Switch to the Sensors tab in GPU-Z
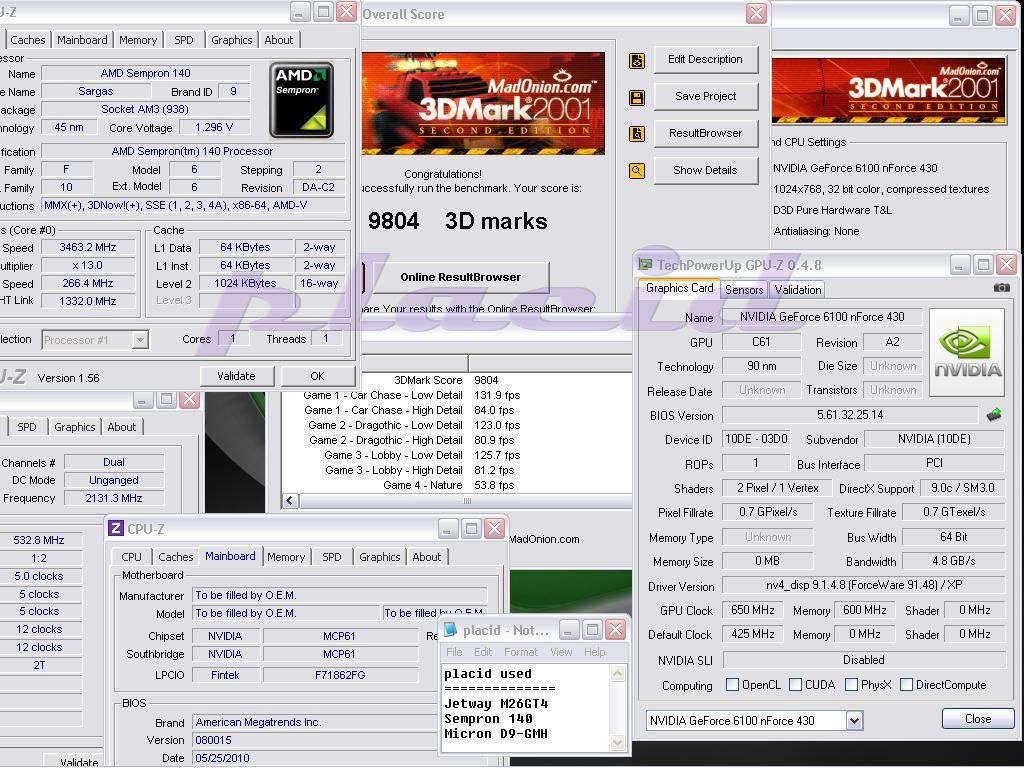The height and width of the screenshot is (768, 1024). click(744, 289)
